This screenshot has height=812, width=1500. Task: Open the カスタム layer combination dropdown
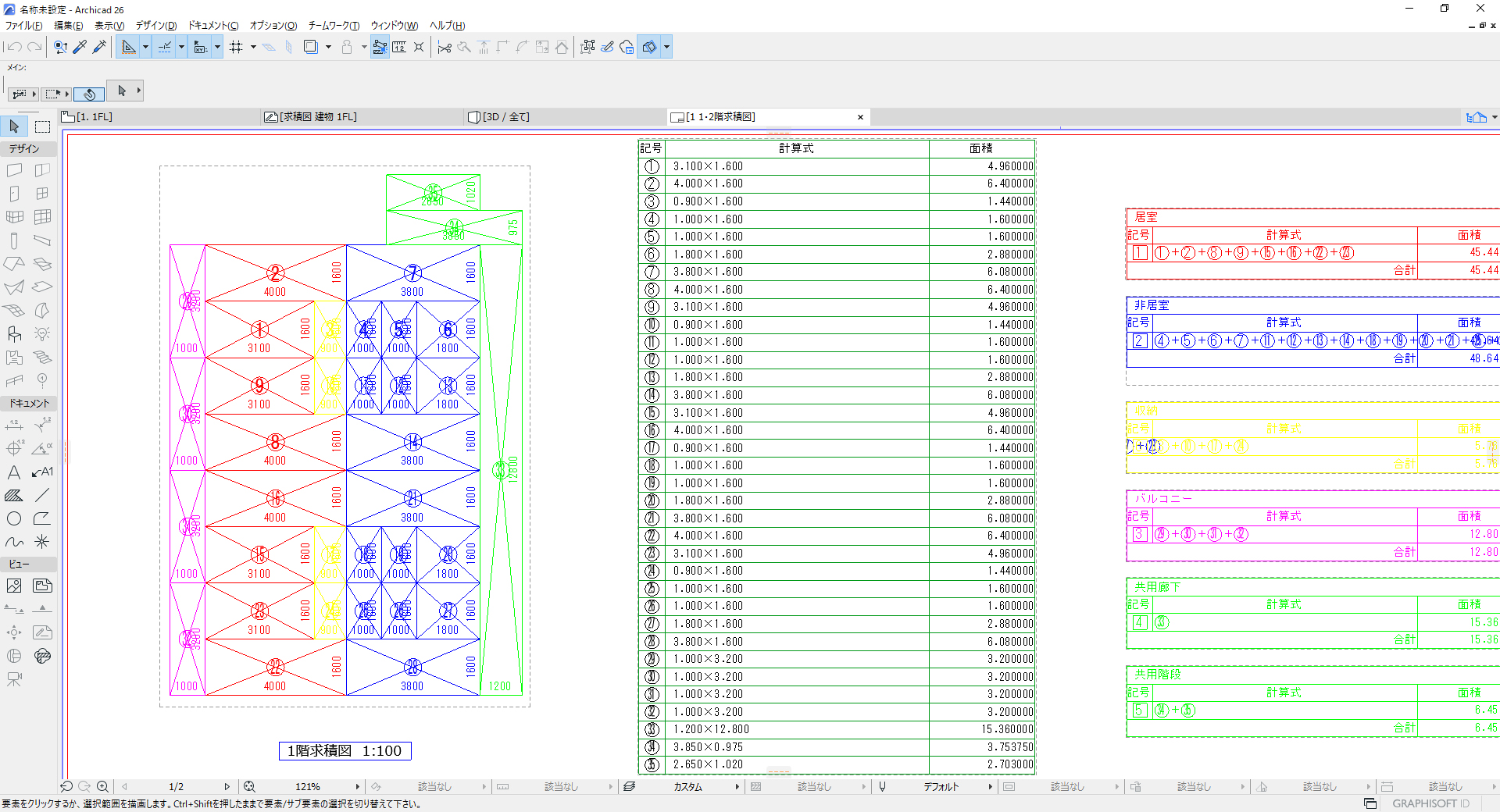(x=737, y=787)
